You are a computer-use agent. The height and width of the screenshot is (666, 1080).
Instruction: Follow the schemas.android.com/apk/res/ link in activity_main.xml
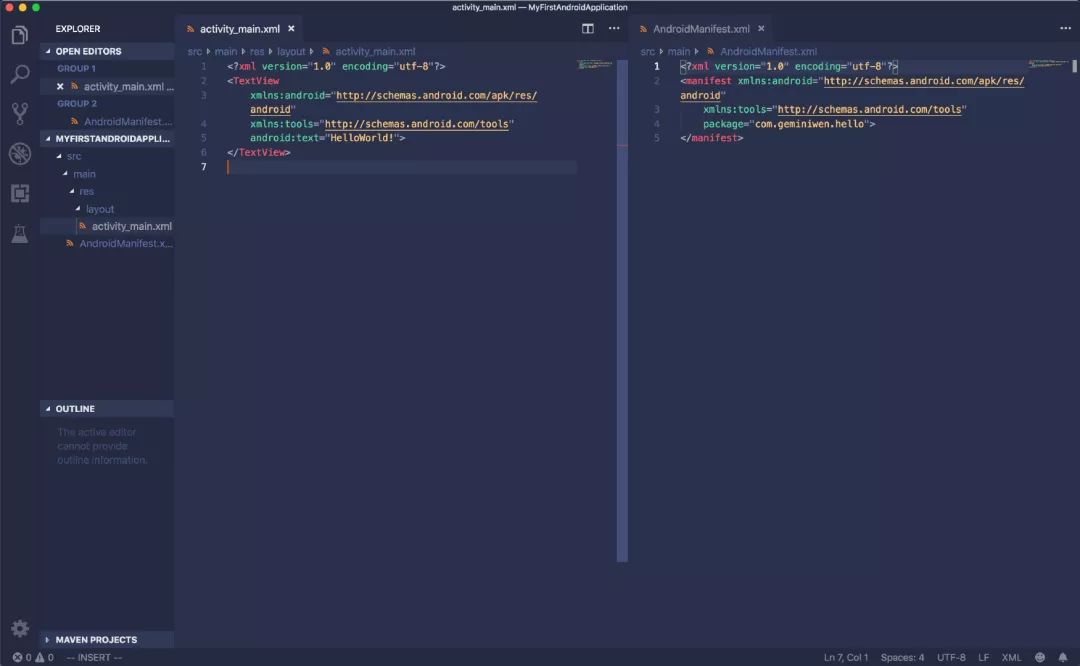(437, 95)
